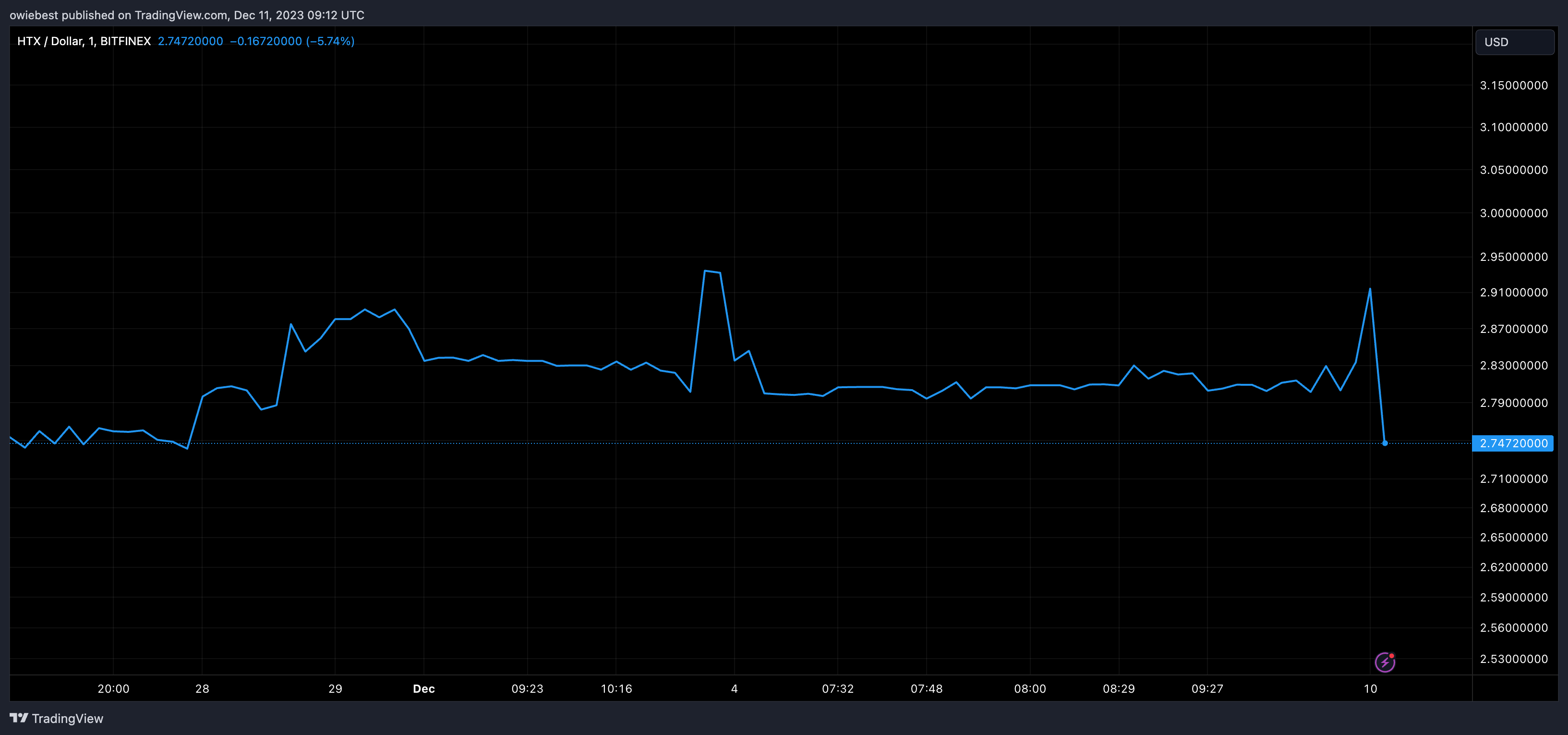Viewport: 1568px width, 735px height.
Task: Click the Dec label on time axis
Action: tap(423, 689)
